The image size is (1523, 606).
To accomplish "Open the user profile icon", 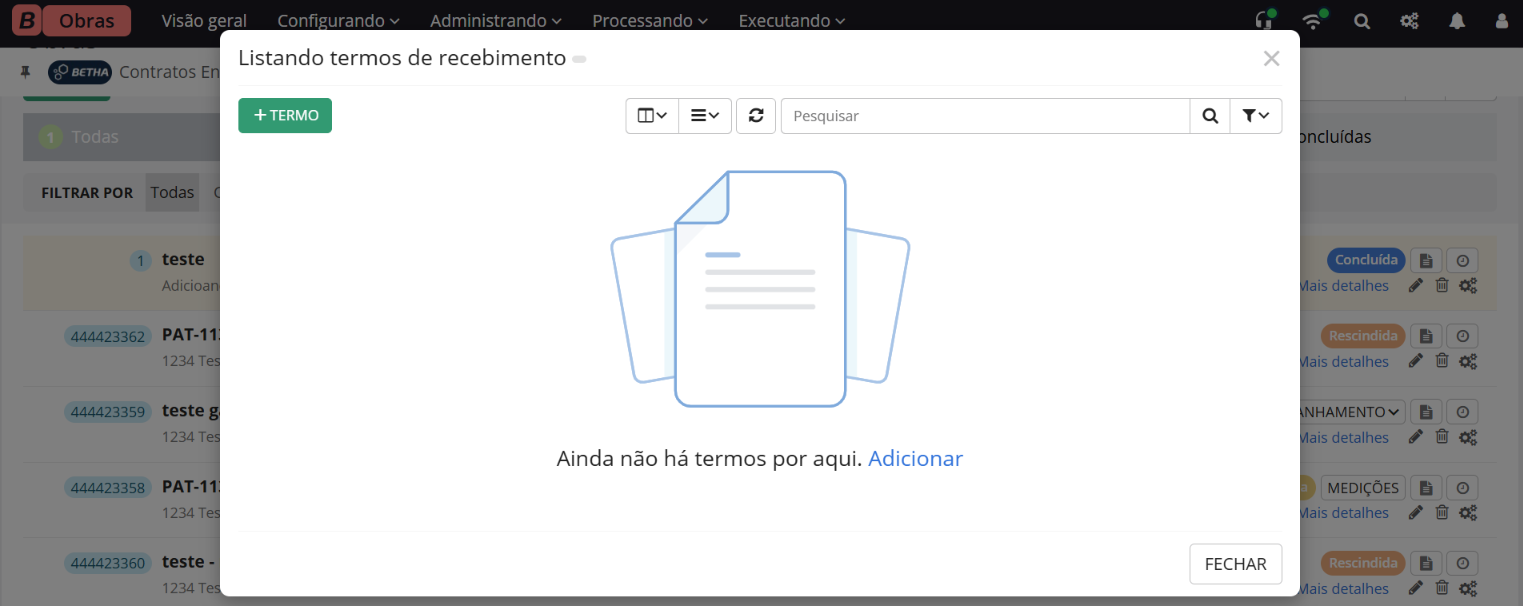I will pos(1502,20).
